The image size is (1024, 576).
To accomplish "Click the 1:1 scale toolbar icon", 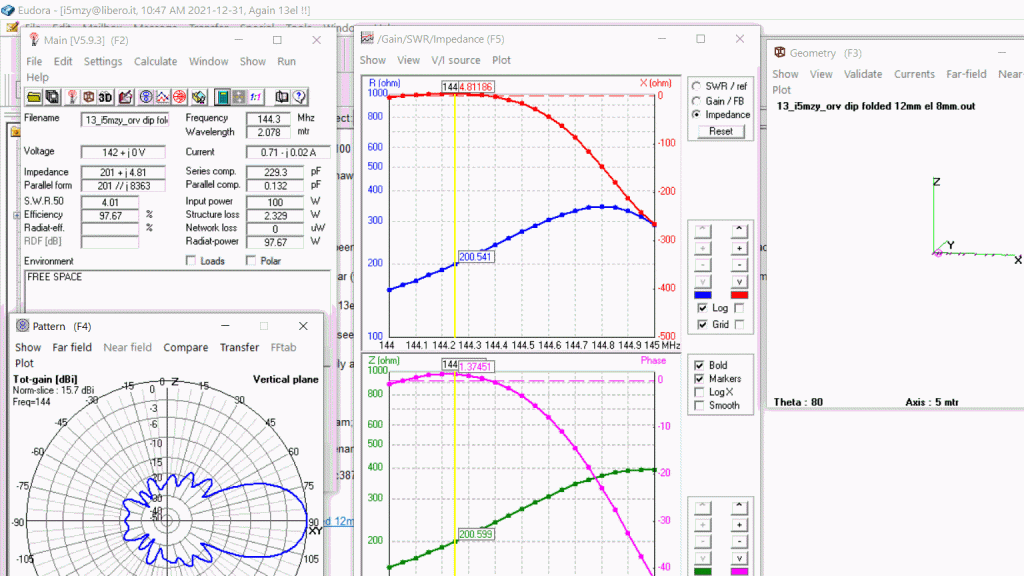I will 256,97.
